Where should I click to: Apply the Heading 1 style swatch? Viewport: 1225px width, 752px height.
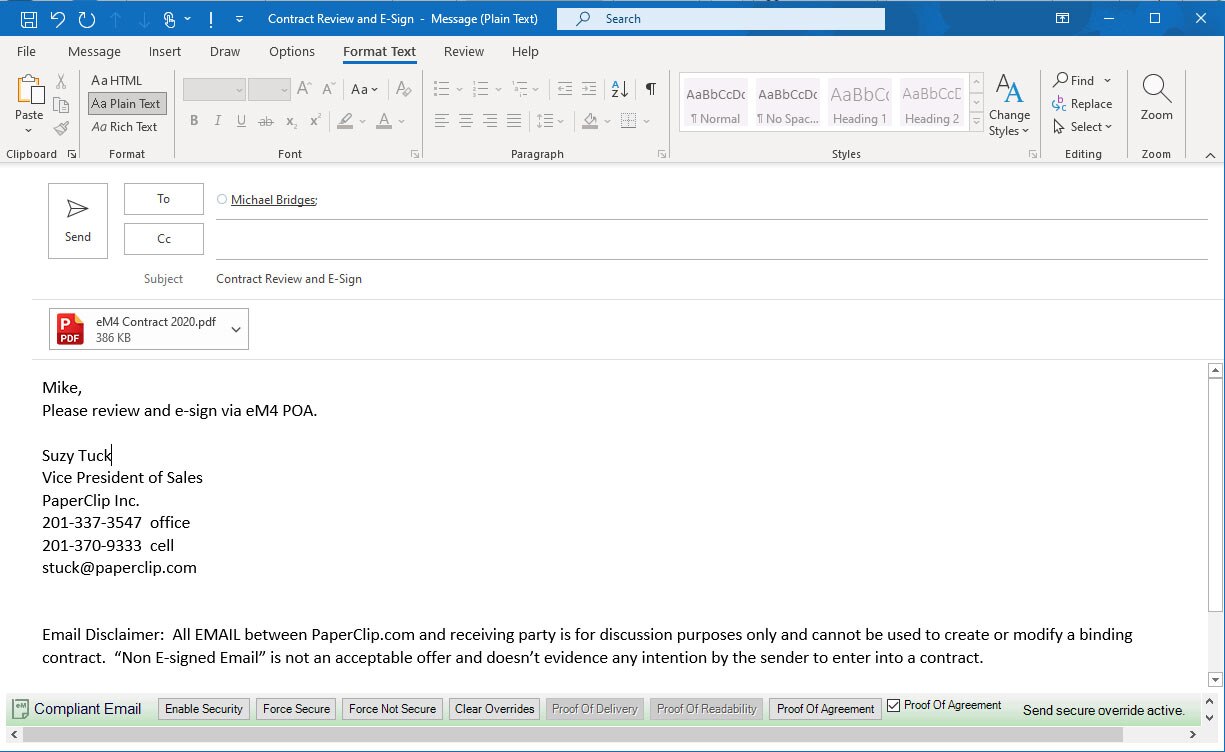[859, 103]
